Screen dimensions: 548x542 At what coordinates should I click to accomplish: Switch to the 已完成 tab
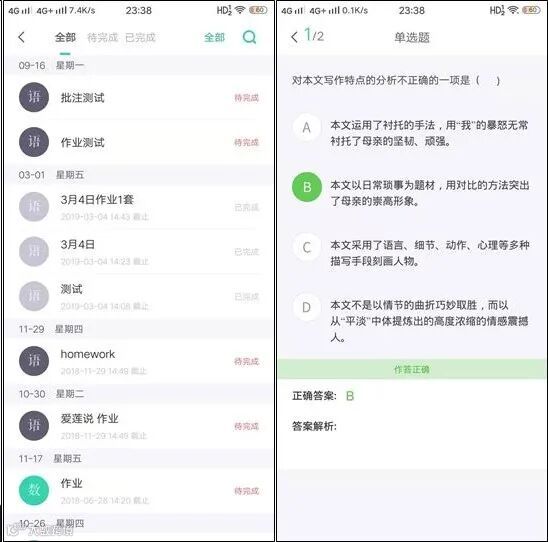click(140, 37)
